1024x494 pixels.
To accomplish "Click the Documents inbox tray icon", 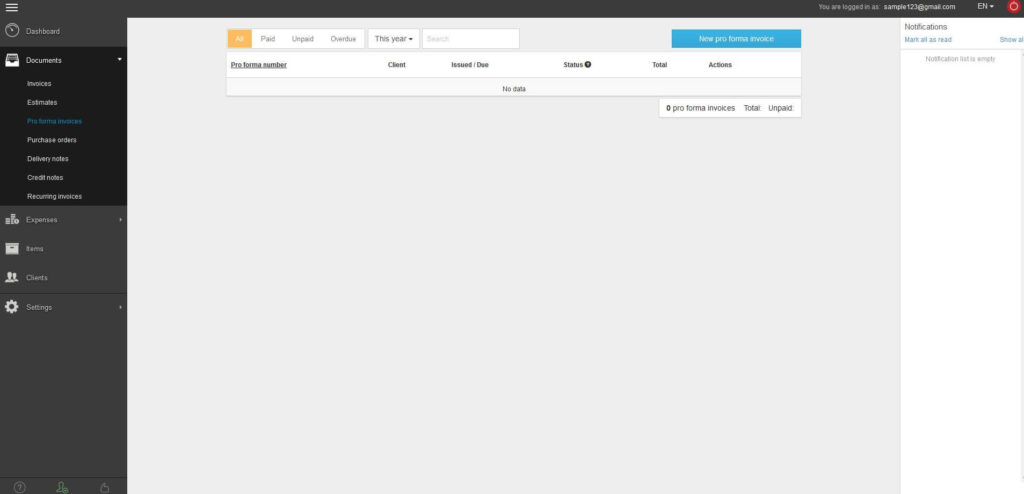I will click(x=12, y=60).
